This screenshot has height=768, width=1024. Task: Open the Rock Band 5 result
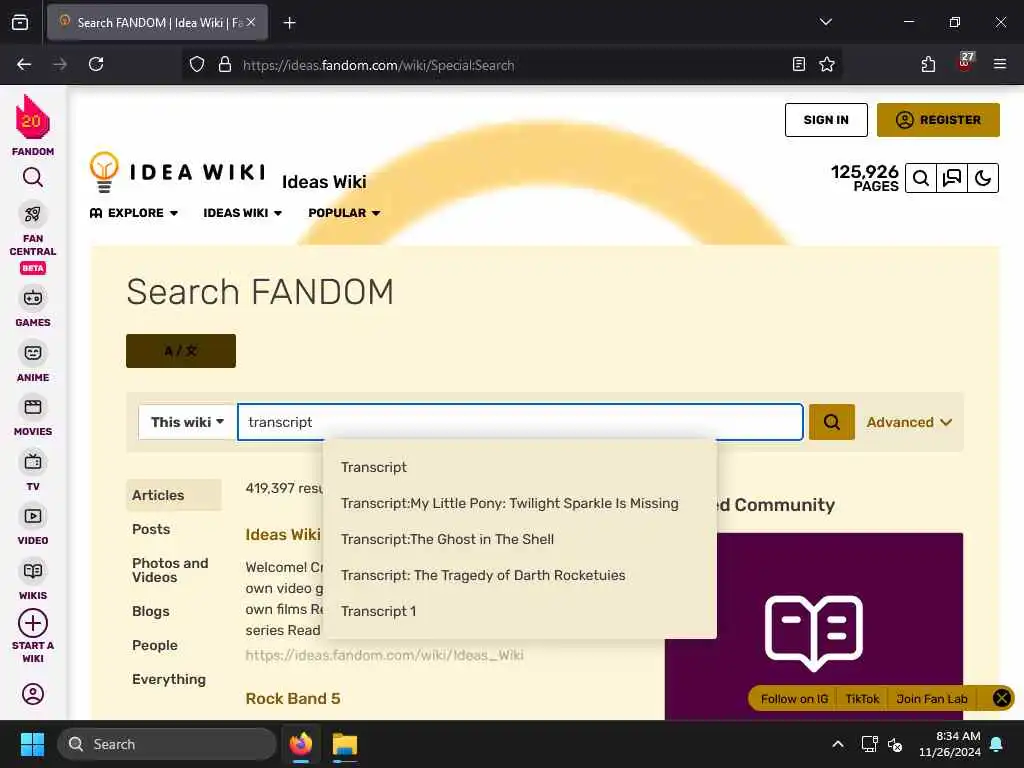coord(293,698)
